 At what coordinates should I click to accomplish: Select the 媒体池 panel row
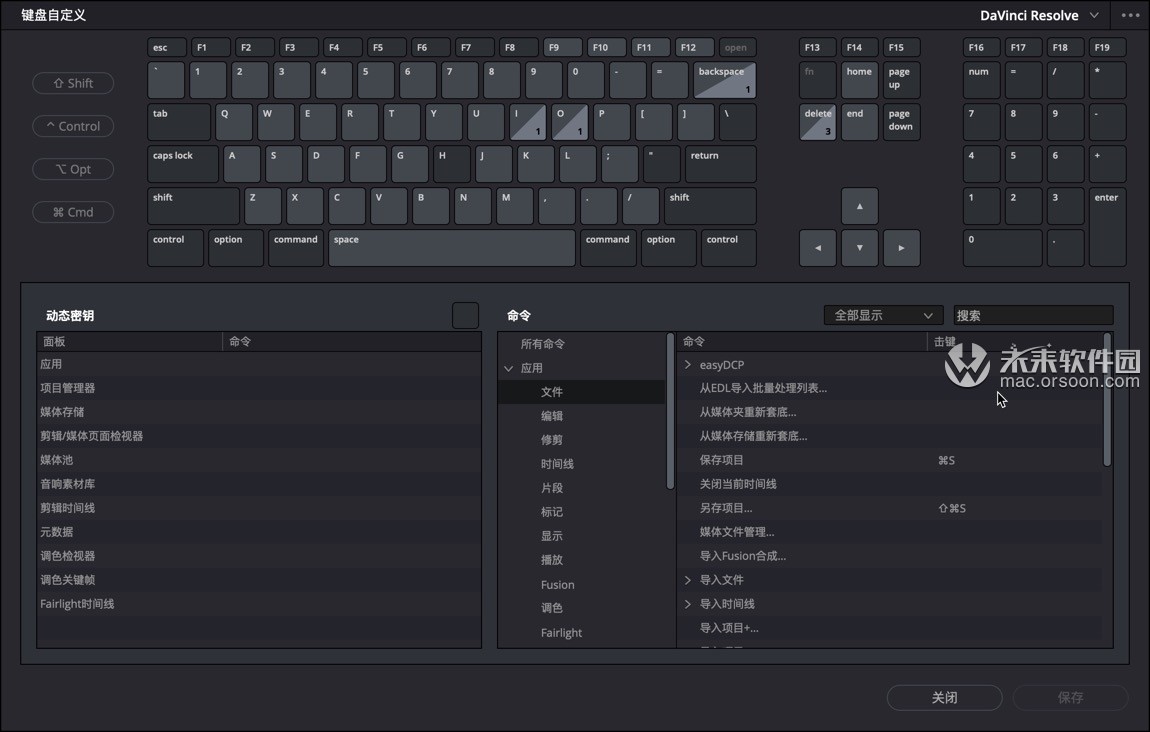tap(259, 460)
